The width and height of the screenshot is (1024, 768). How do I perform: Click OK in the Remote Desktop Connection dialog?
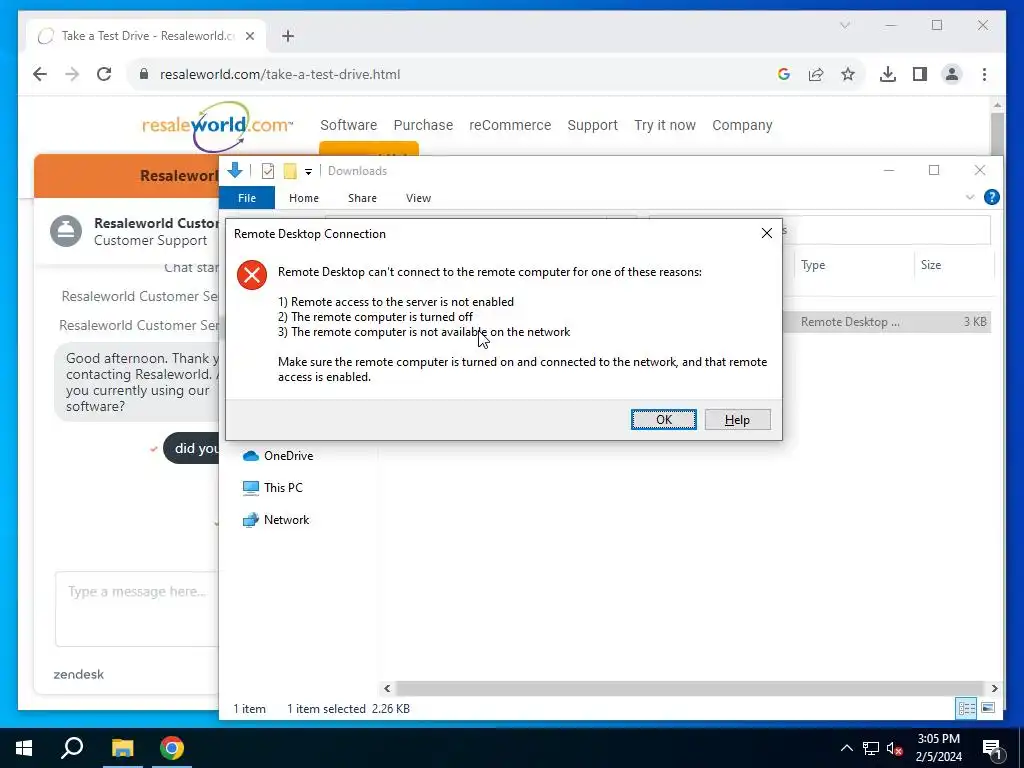coord(664,419)
